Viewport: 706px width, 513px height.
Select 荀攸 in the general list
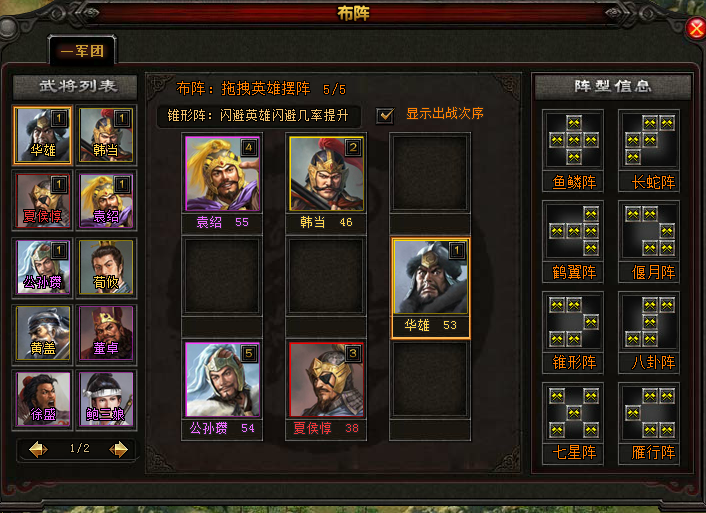point(106,267)
